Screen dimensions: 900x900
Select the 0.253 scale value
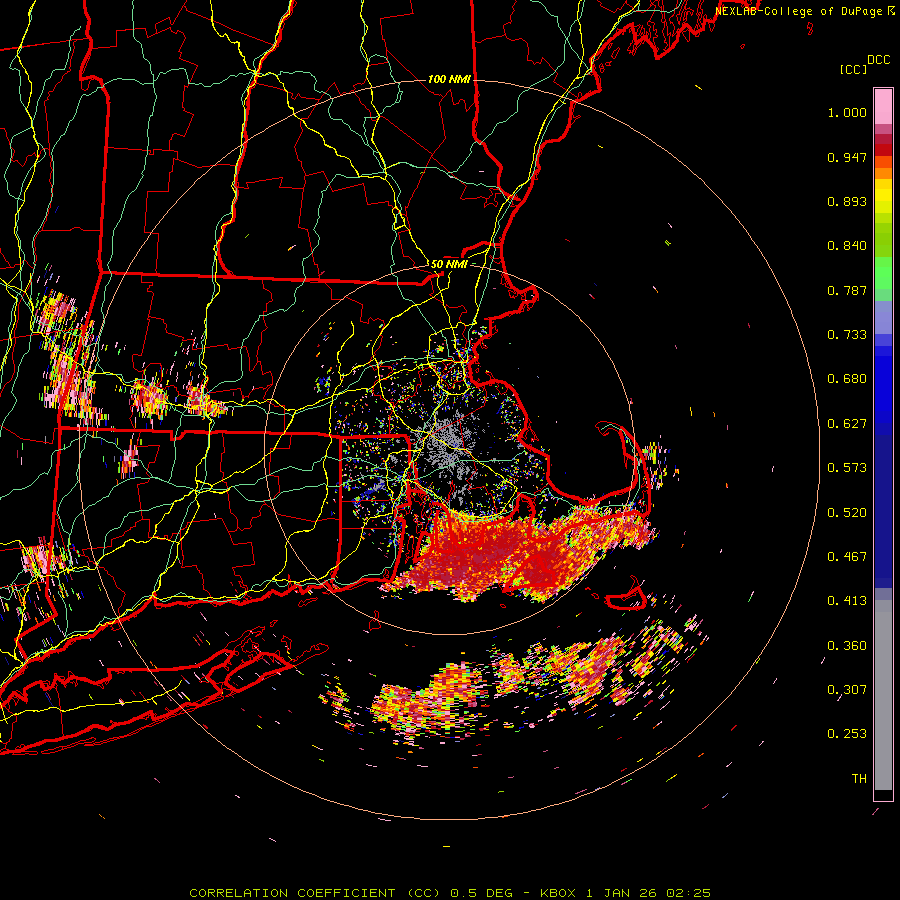pyautogui.click(x=847, y=734)
